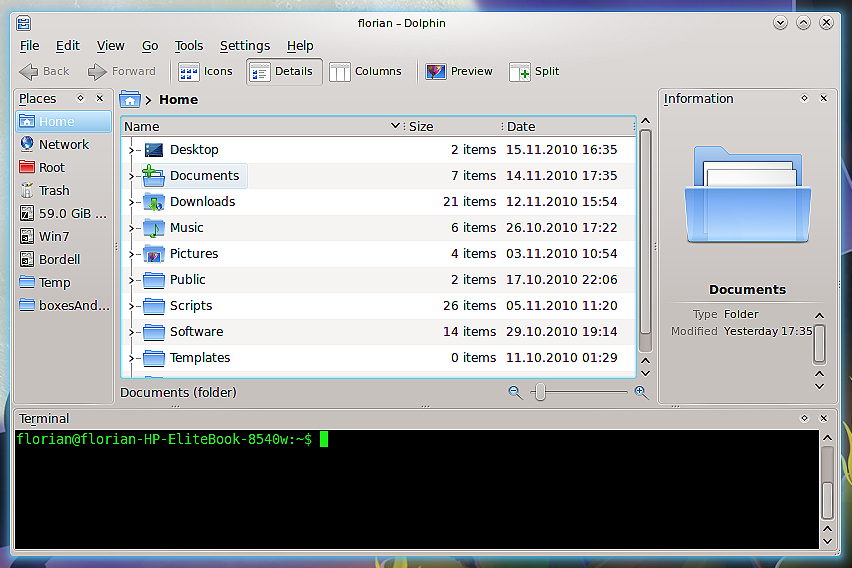This screenshot has width=852, height=568.
Task: Open the Settings menu
Action: tap(244, 45)
